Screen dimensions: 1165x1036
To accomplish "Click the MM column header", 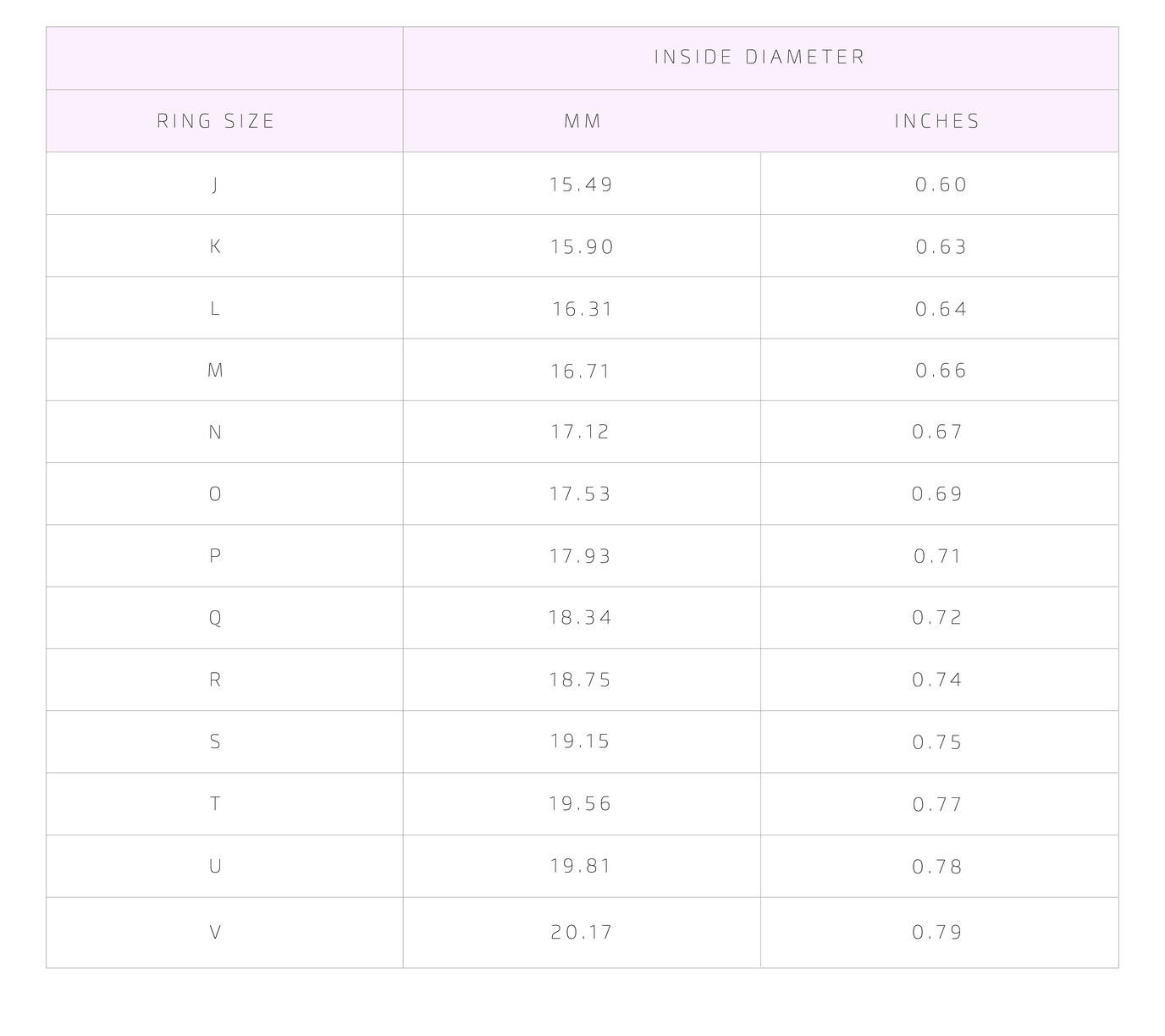I will pos(582,121).
